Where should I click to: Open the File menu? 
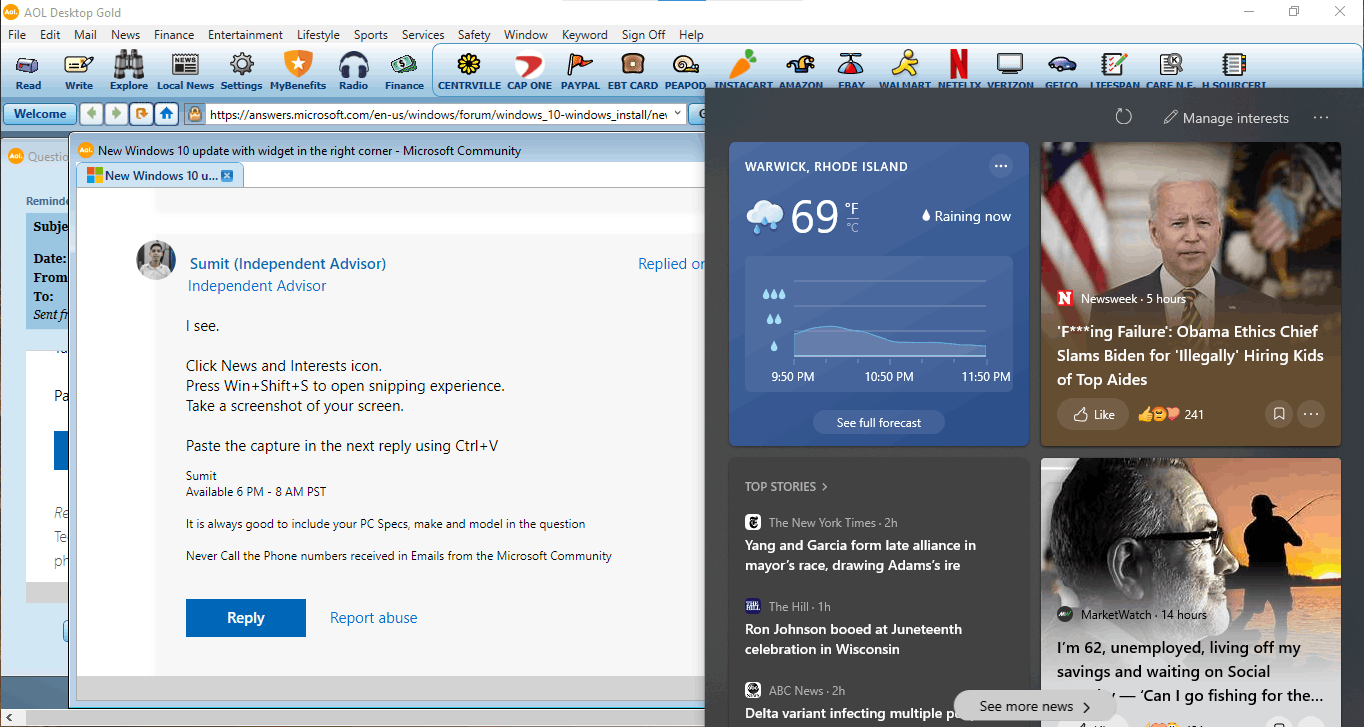(17, 34)
